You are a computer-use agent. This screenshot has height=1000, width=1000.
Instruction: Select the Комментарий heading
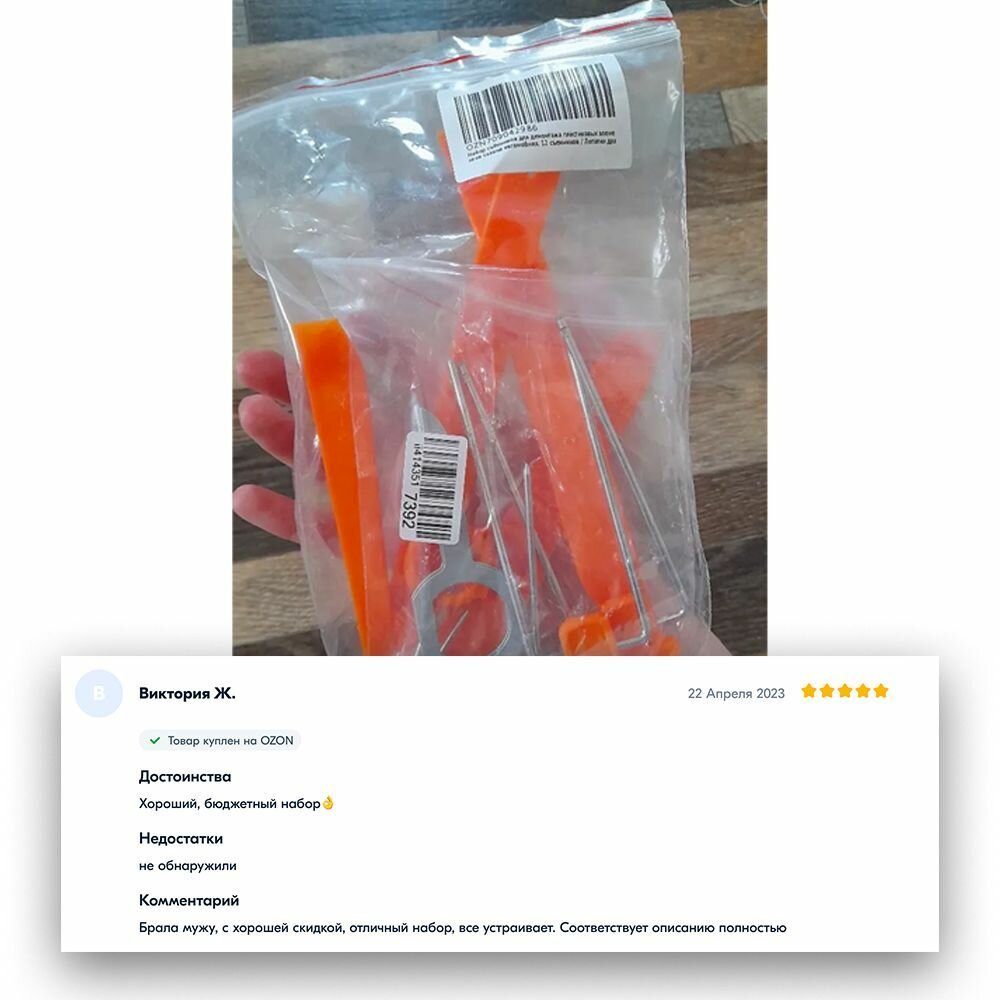tap(189, 900)
